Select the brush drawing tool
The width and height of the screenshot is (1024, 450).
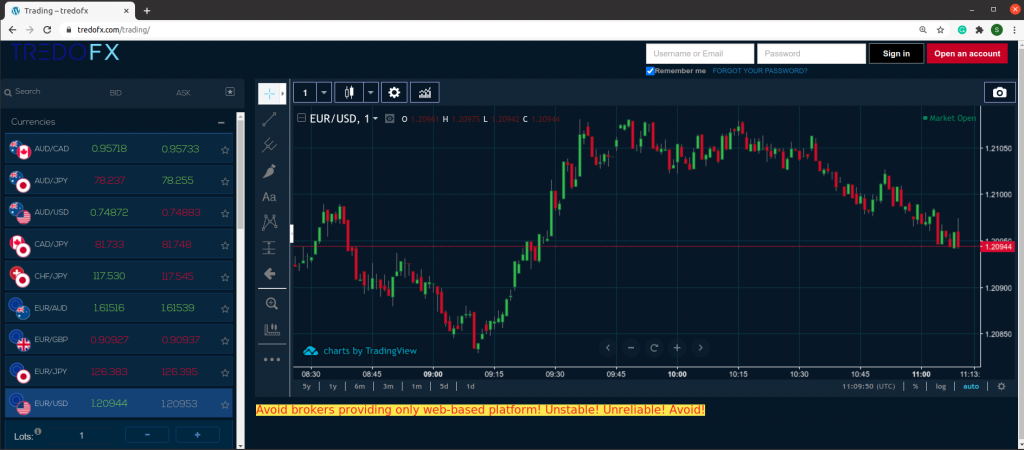(269, 171)
